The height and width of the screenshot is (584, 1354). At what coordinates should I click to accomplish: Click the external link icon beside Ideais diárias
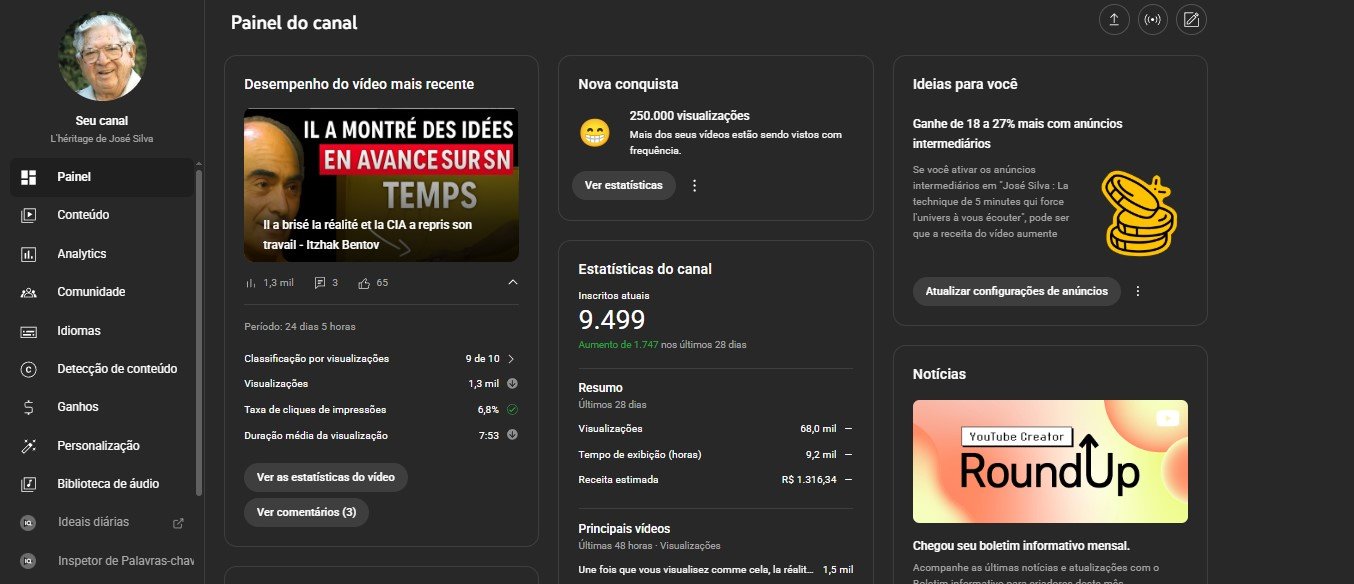(x=179, y=523)
